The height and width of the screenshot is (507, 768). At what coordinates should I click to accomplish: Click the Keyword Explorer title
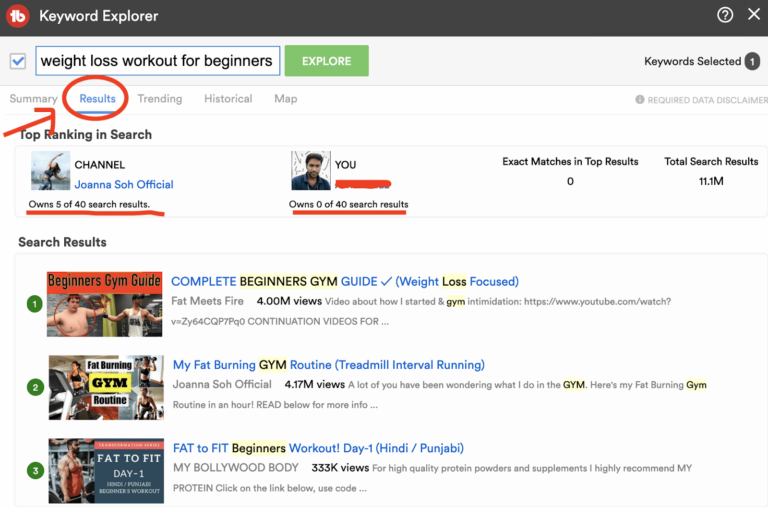point(98,16)
